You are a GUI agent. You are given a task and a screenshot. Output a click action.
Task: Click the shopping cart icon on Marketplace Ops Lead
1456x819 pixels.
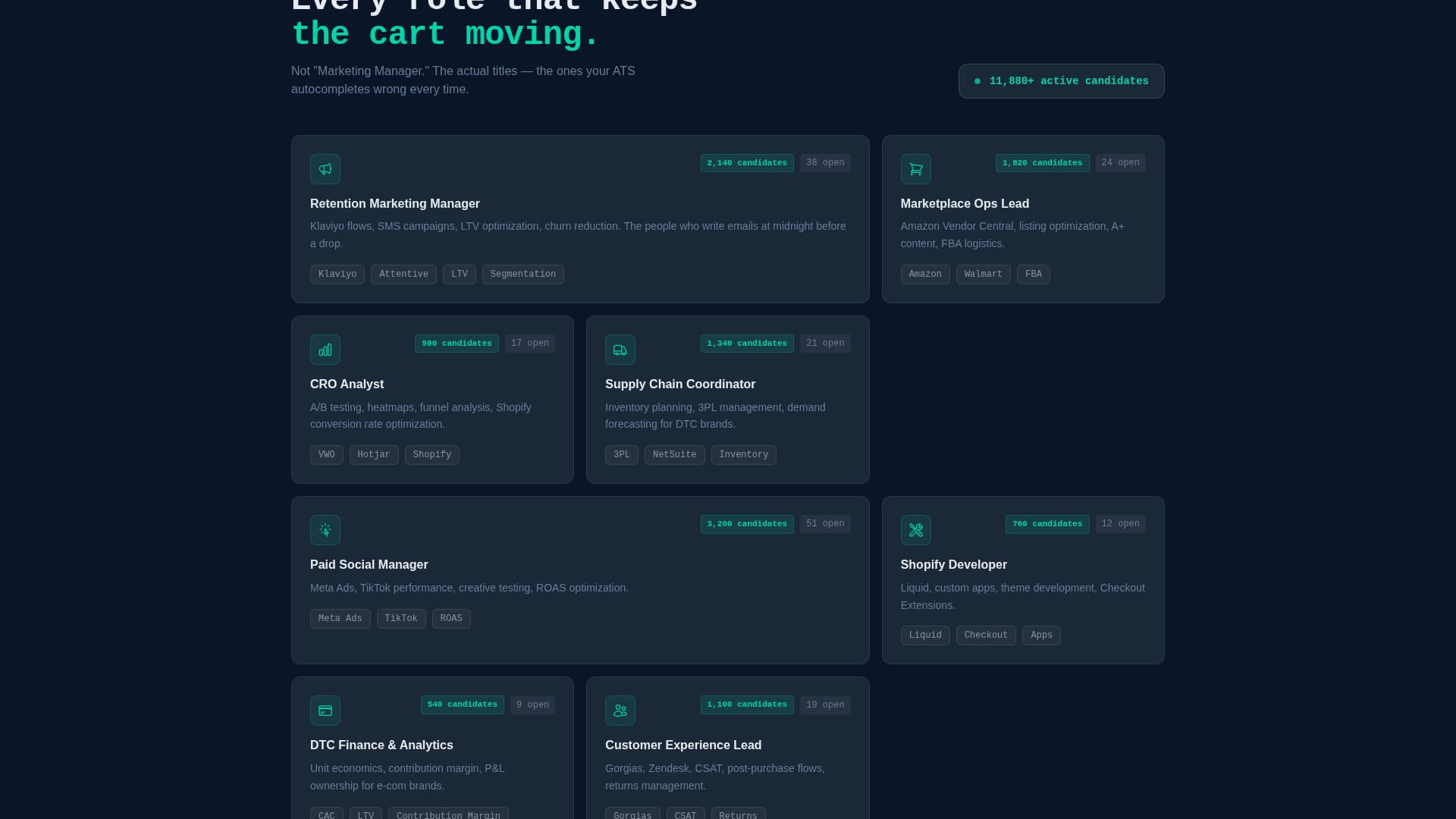(915, 169)
